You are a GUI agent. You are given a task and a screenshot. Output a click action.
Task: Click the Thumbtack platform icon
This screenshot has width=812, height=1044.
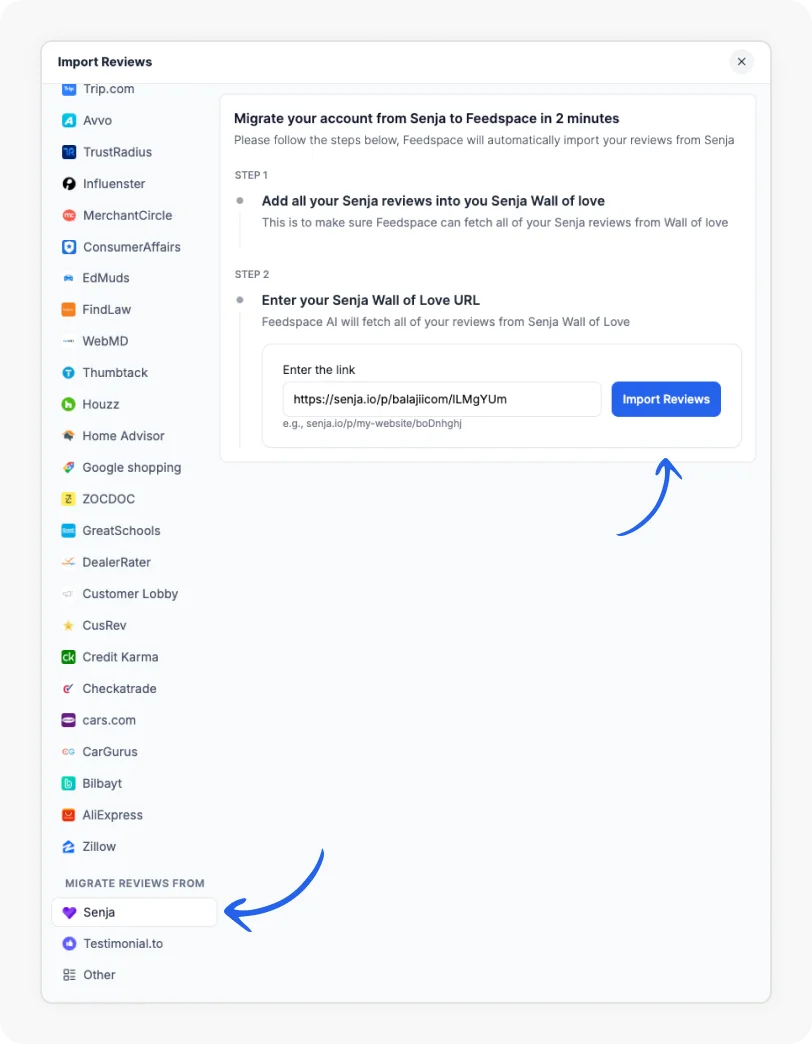[68, 372]
